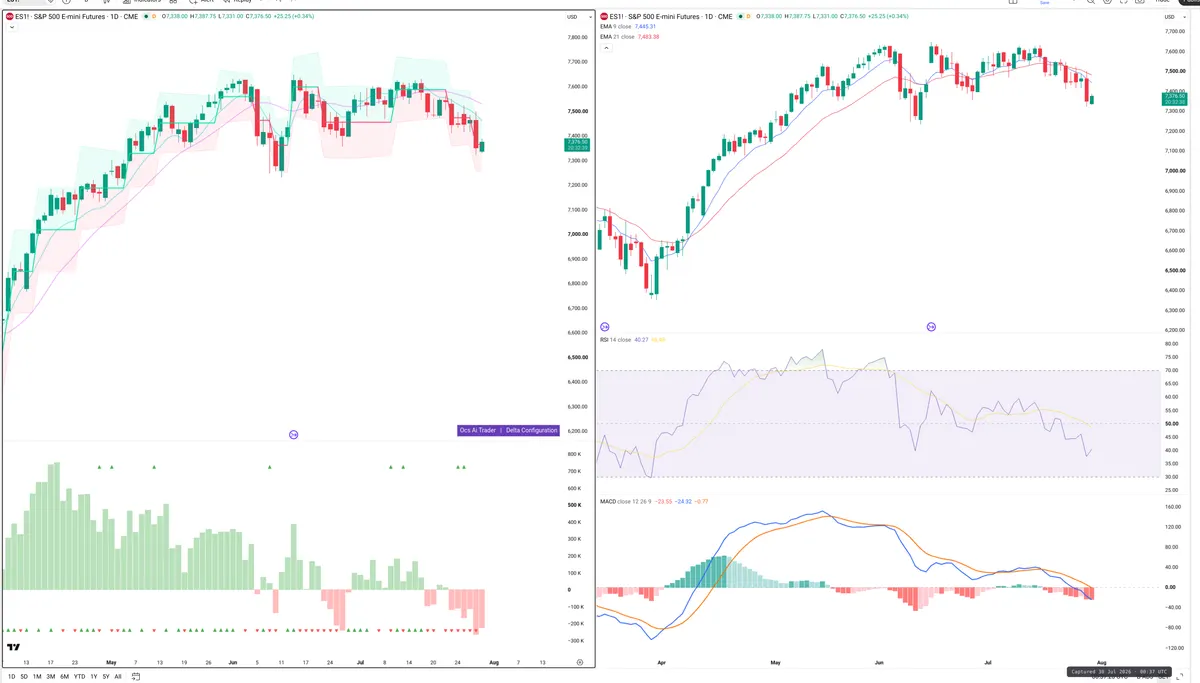Click the ES1! symbol logo on left chart
The image size is (1200, 683).
[x=9, y=17]
